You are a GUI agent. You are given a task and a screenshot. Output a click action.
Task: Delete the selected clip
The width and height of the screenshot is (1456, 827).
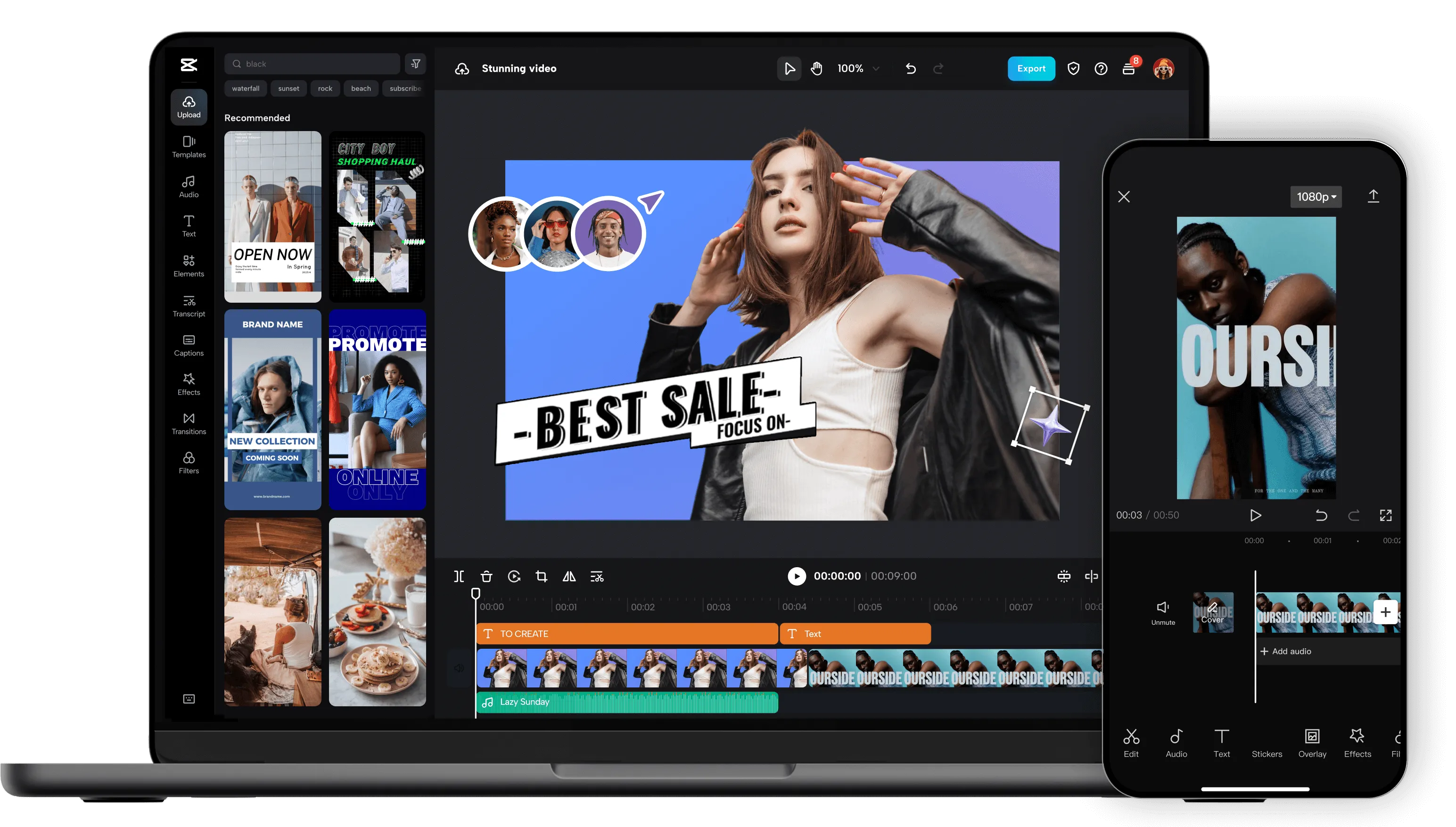[486, 576]
